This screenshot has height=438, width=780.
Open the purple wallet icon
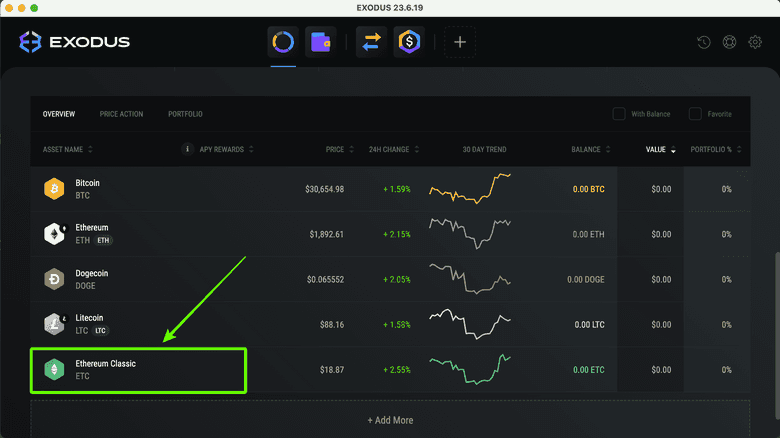[320, 43]
